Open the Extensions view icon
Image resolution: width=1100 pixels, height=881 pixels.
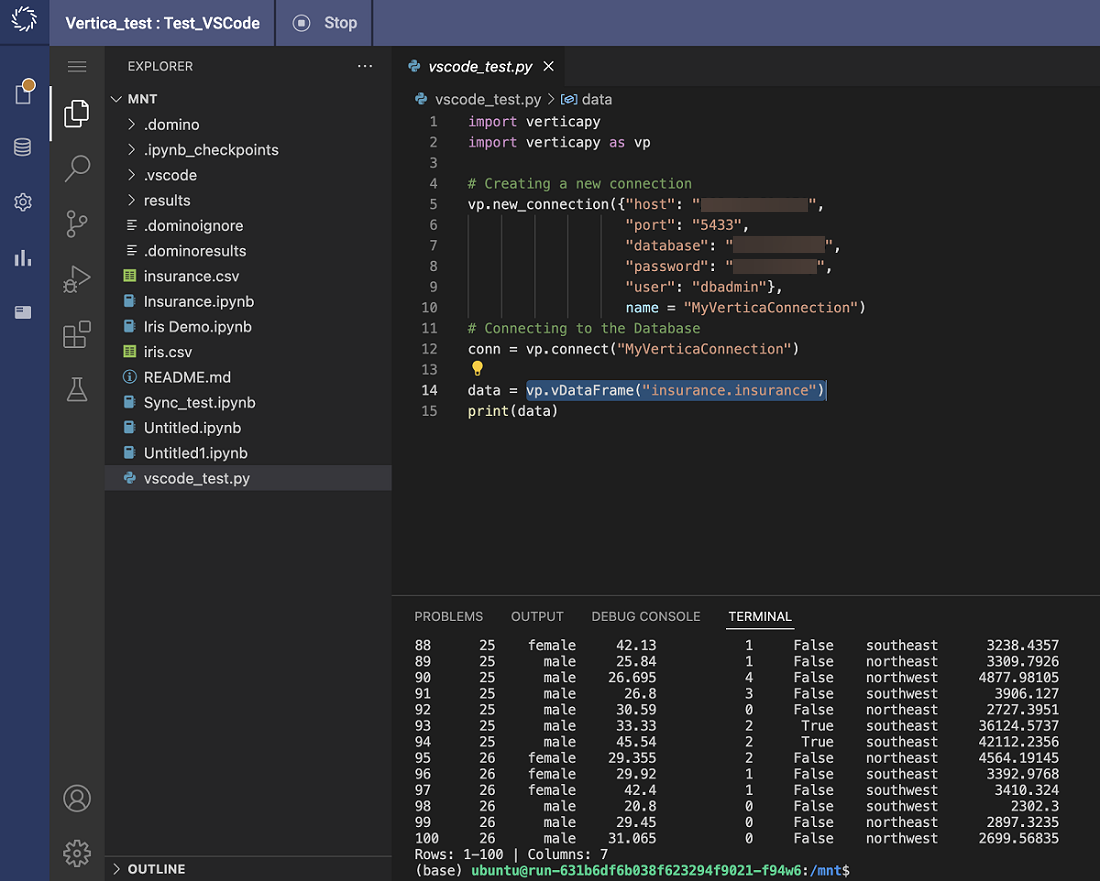(76, 334)
